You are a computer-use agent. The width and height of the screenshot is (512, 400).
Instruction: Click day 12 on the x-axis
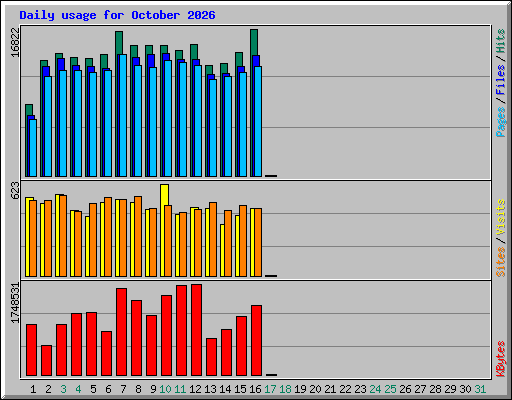pos(195,389)
